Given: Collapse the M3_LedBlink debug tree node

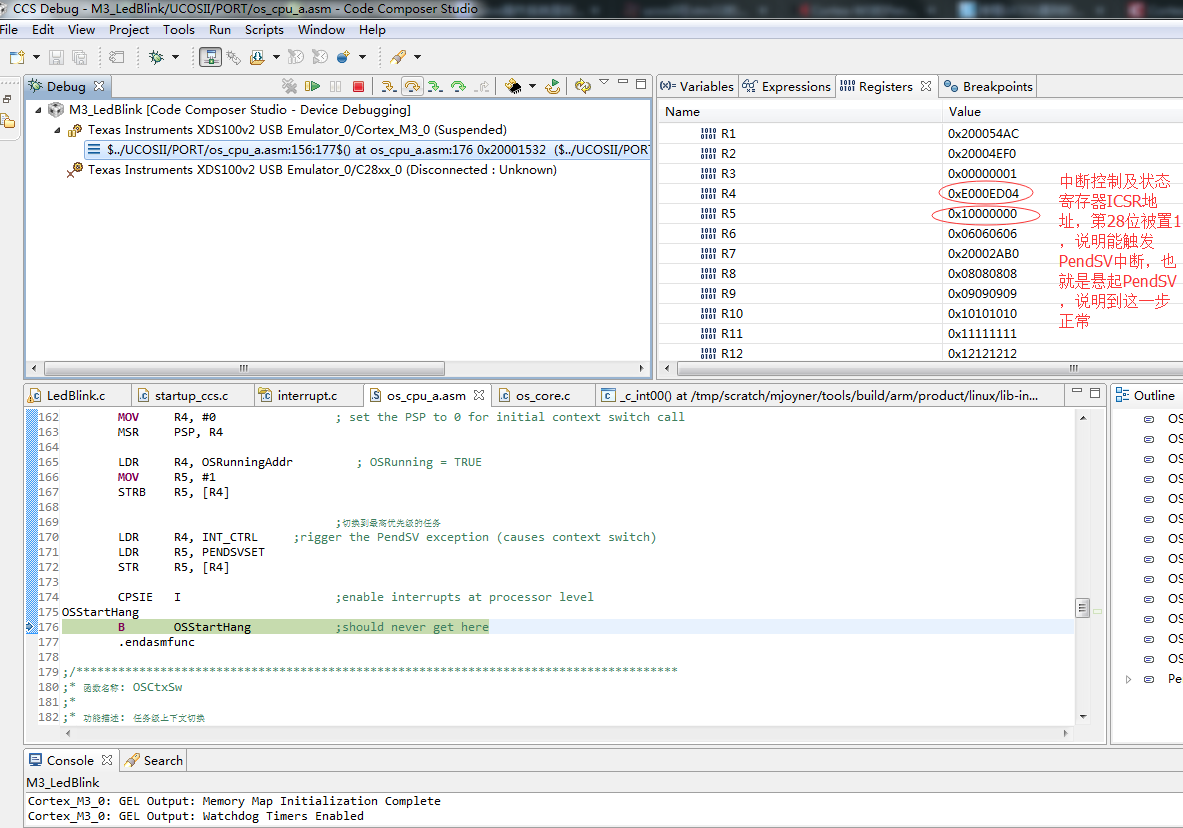Looking at the screenshot, I should point(39,110).
